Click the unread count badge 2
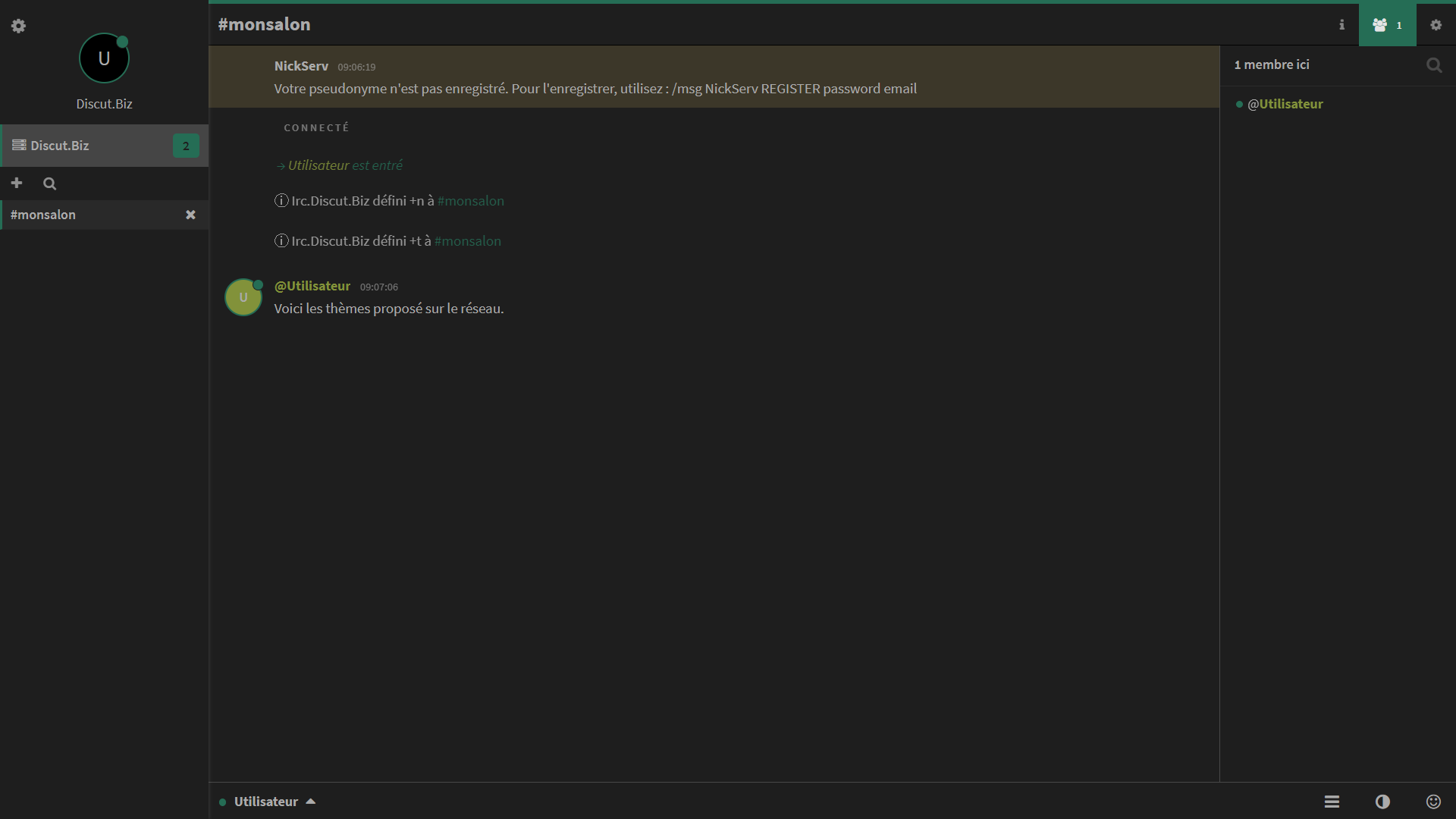This screenshot has width=1456, height=819. (x=186, y=146)
